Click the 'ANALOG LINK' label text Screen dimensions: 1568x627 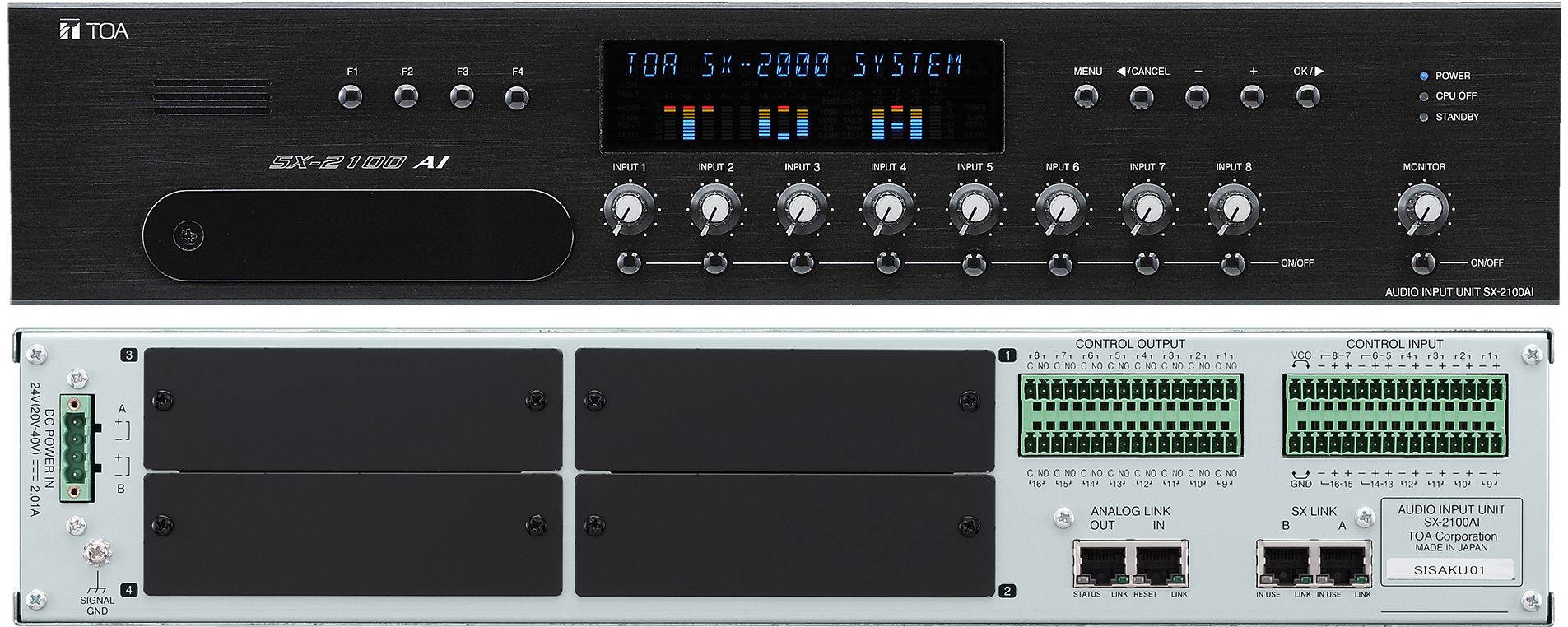[1130, 511]
